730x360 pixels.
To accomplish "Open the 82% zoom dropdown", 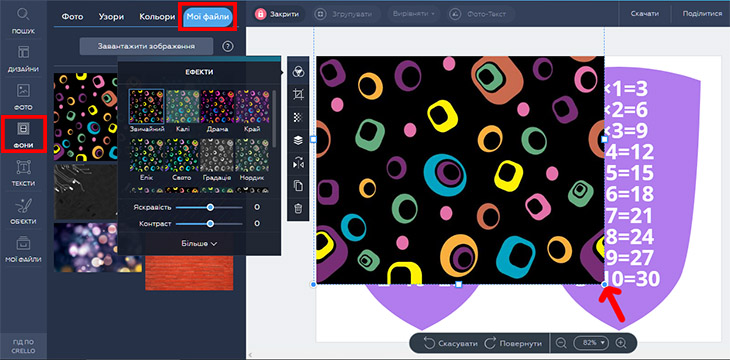I will (591, 343).
